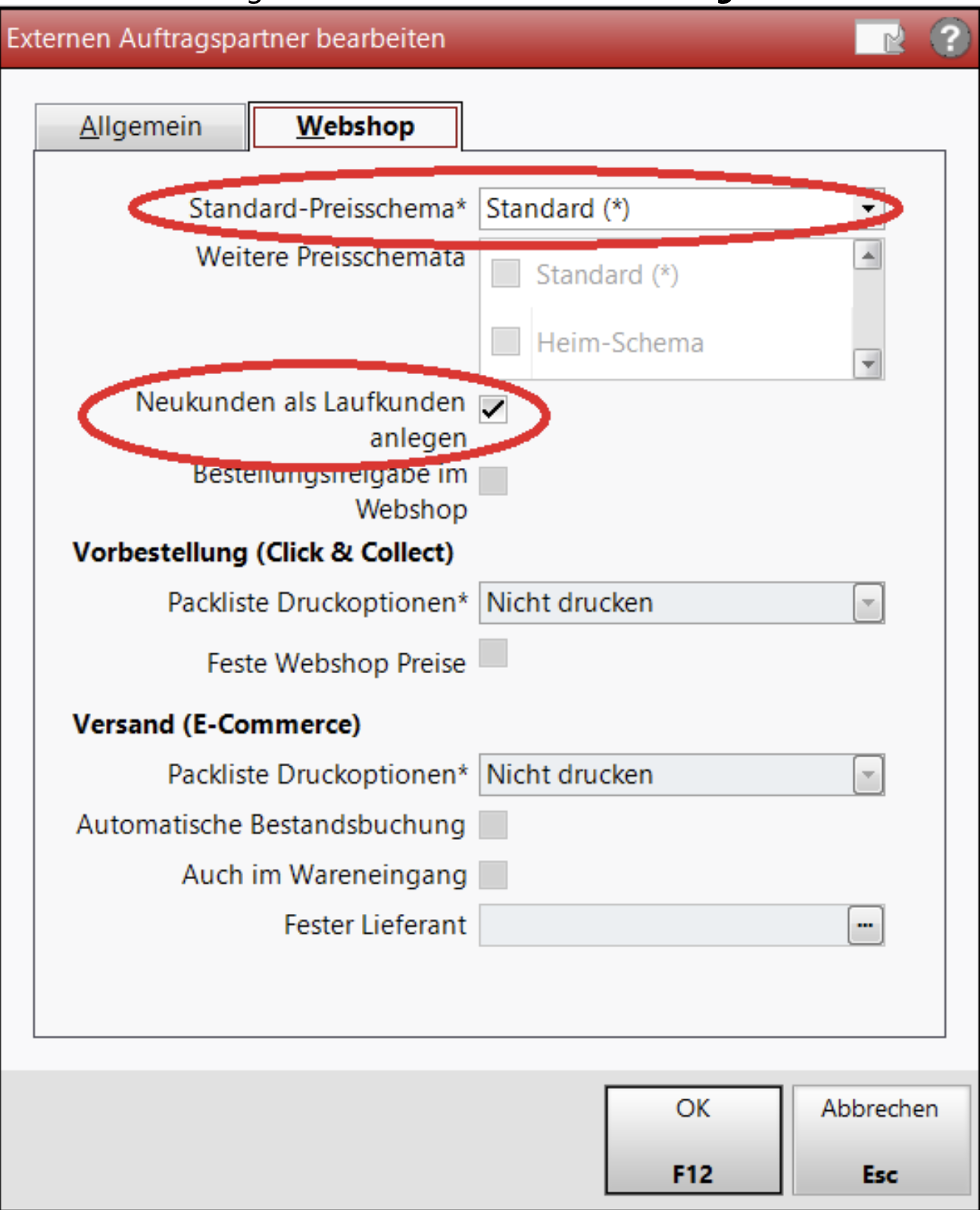
Task: Select the Webshop tab
Action: pos(355,126)
